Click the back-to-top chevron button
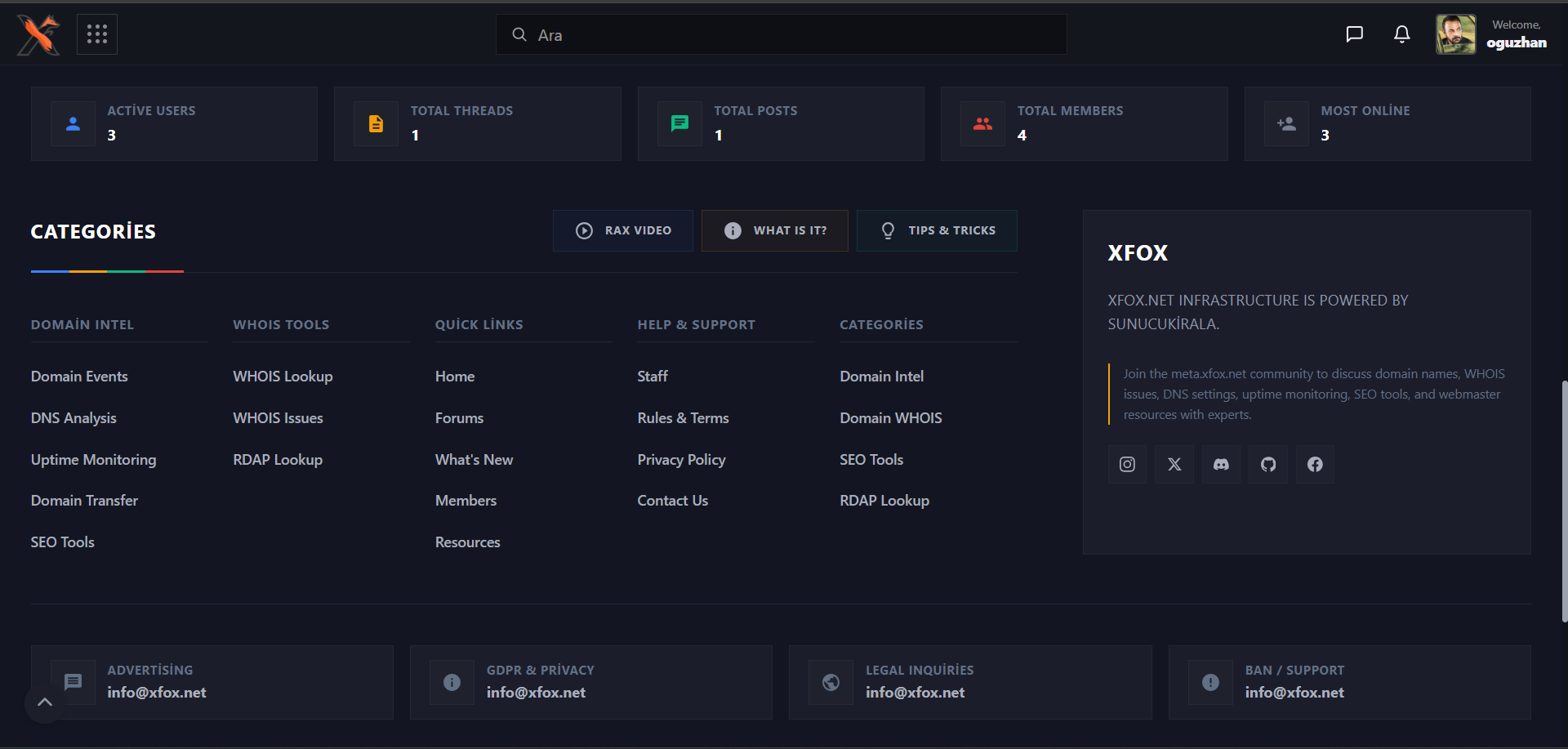This screenshot has width=1568, height=749. coord(45,702)
